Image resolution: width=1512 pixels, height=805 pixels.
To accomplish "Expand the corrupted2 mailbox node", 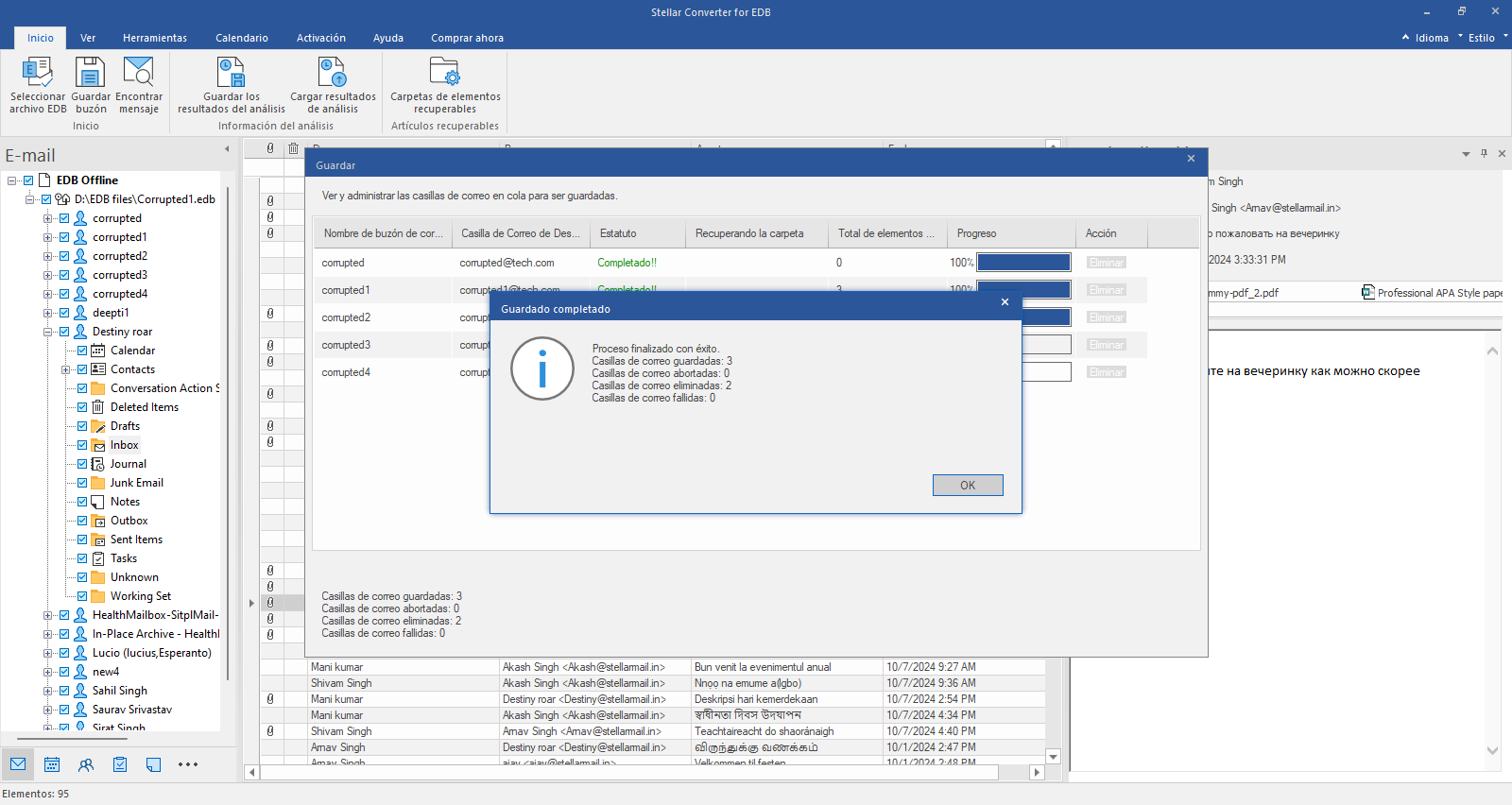I will tap(48, 256).
